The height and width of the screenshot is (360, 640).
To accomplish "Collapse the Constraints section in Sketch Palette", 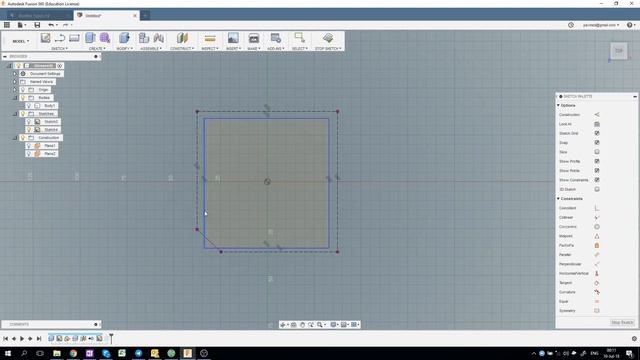I will pos(558,199).
